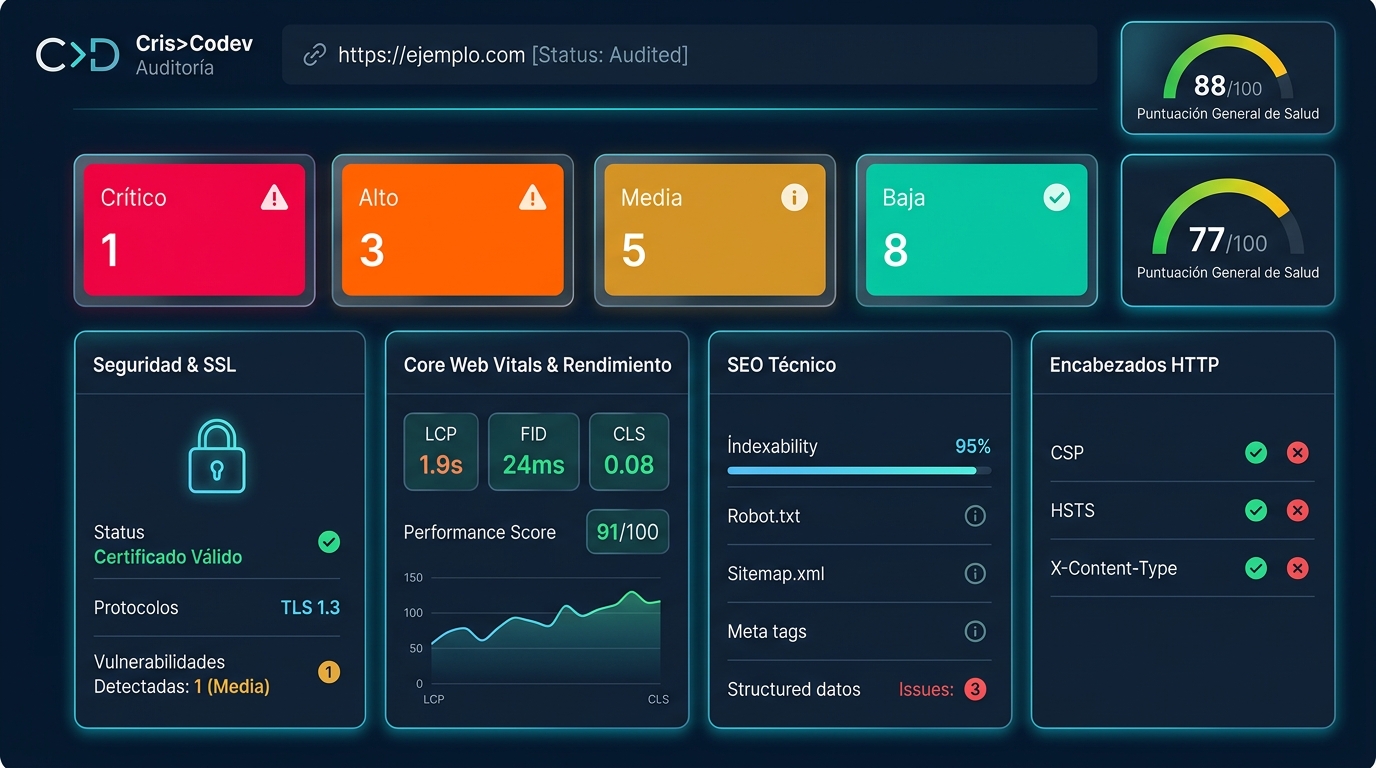Open the Baja severity card
1376x768 pixels.
[977, 230]
